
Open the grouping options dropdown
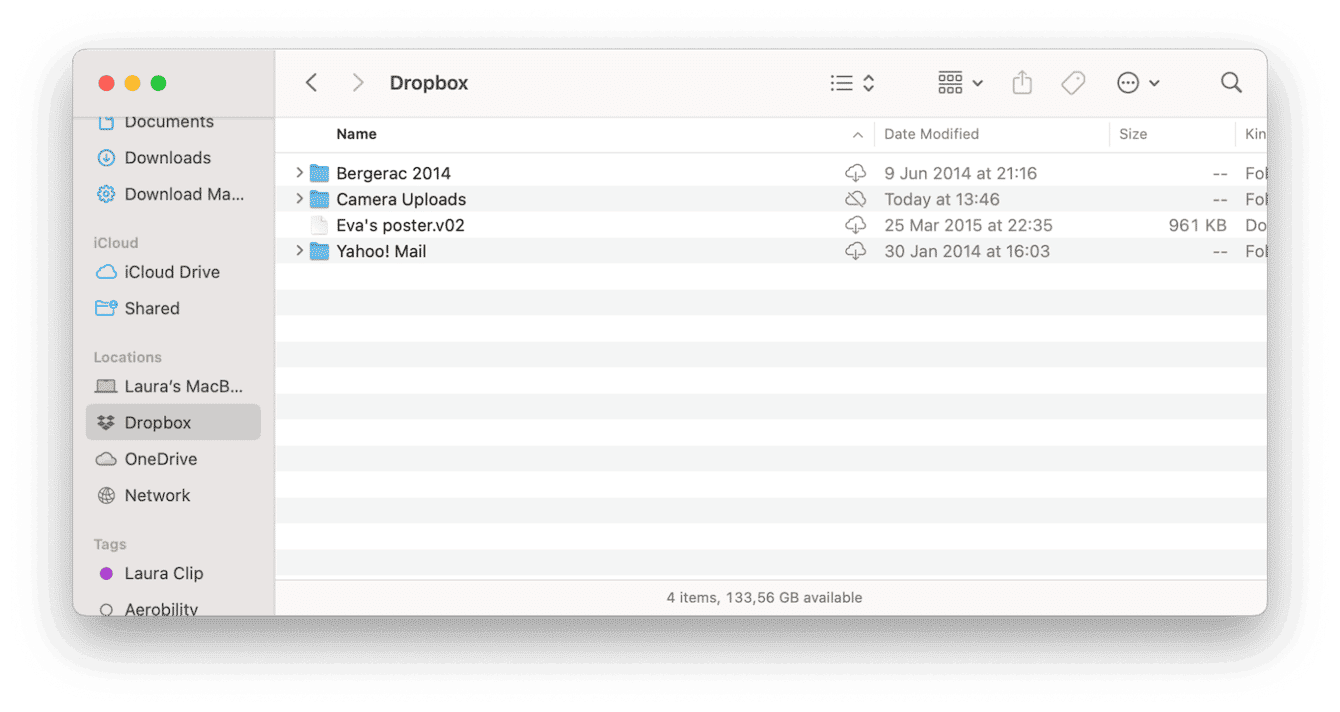click(x=958, y=83)
